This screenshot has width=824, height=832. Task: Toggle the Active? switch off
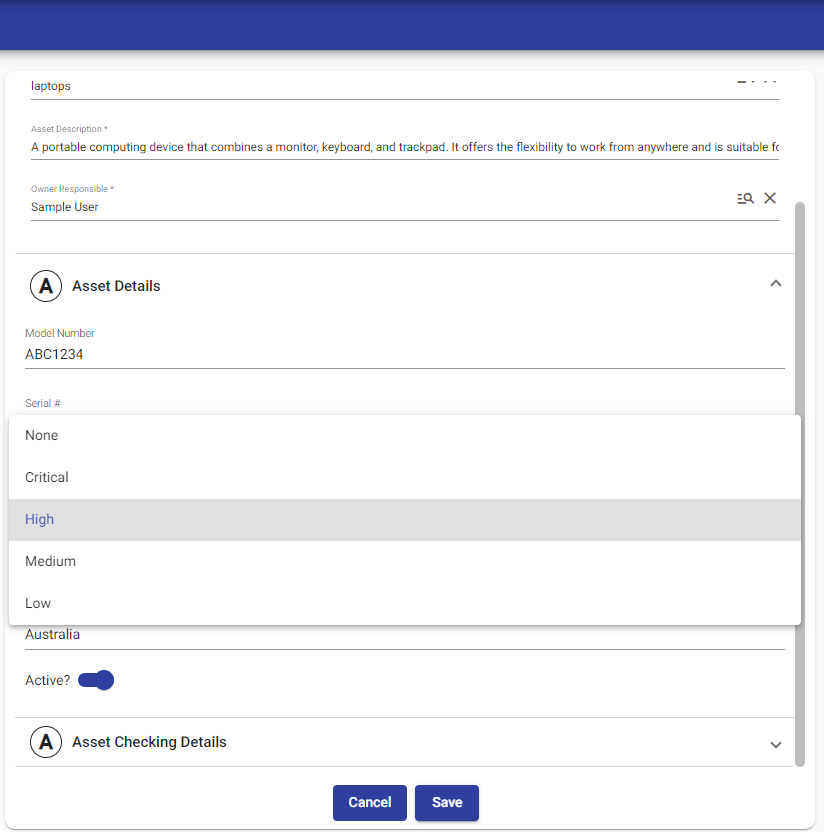(x=97, y=680)
